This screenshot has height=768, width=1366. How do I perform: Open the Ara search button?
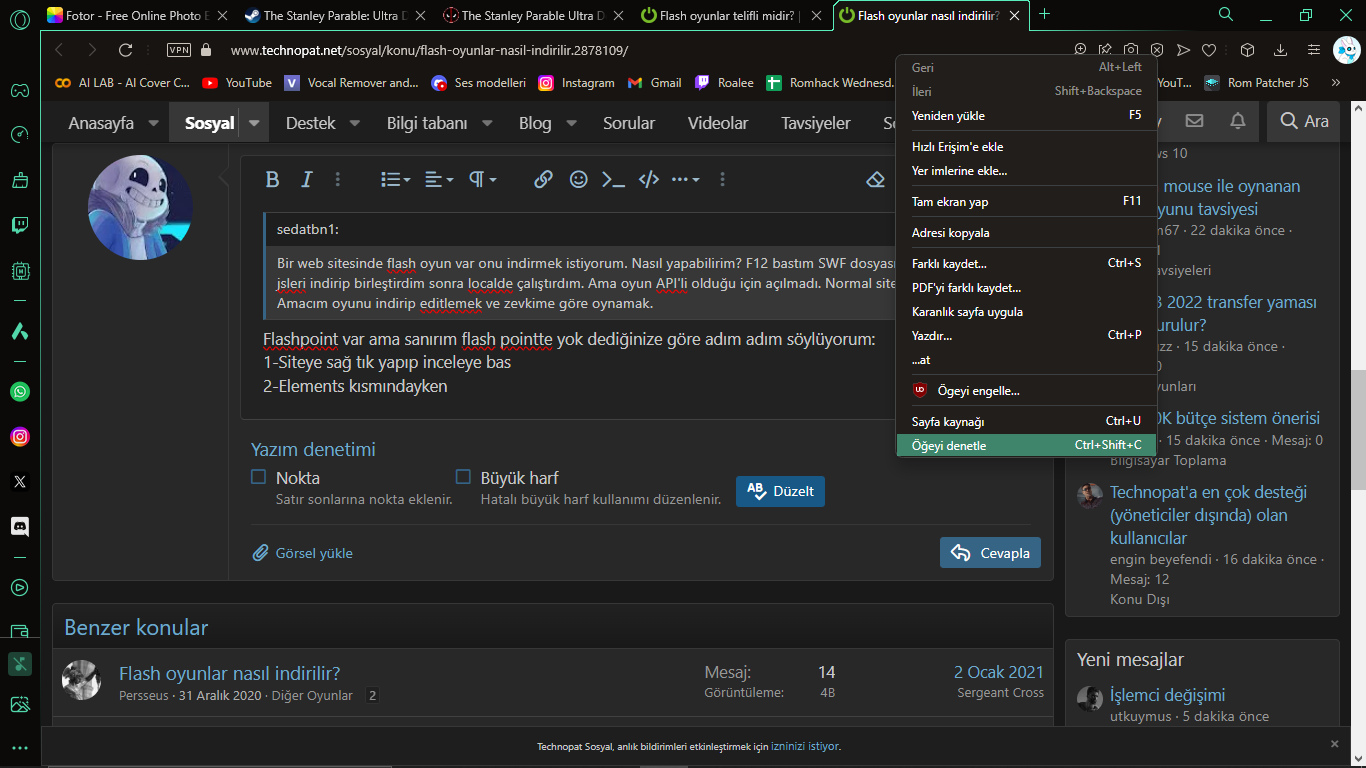click(1305, 121)
